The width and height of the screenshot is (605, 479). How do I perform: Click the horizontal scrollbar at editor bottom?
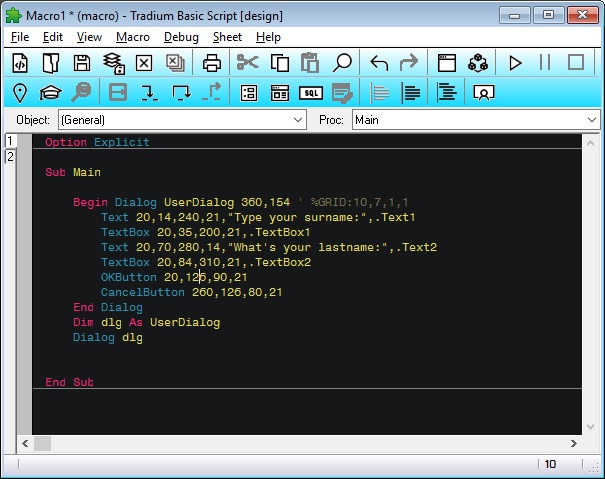(x=300, y=443)
